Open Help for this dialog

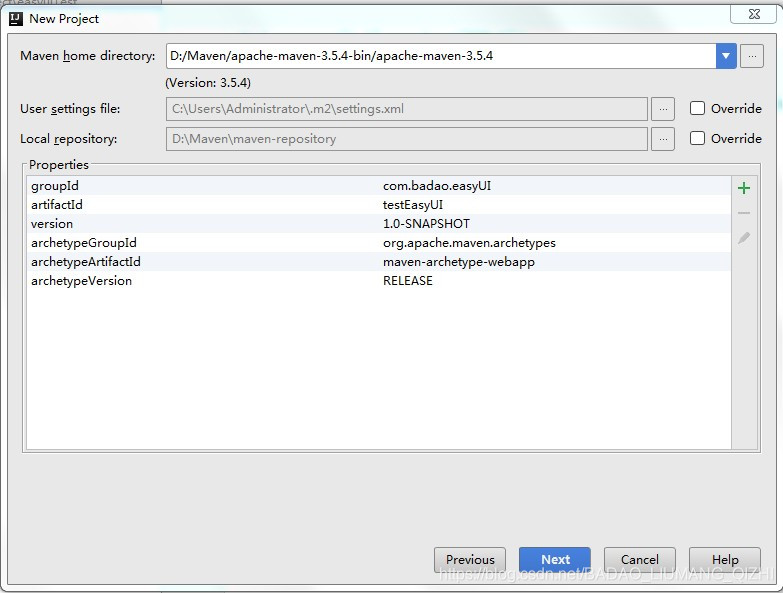tap(725, 560)
